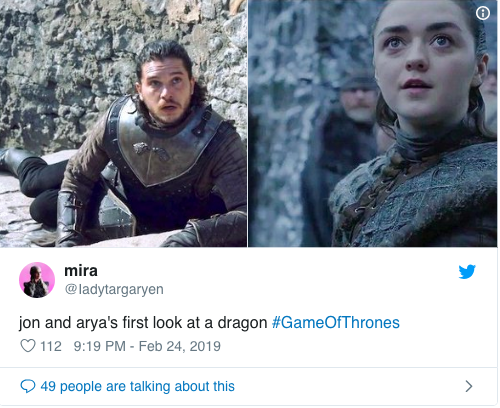Image resolution: width=500 pixels, height=408 pixels.
Task: Like the tweet with the heart icon
Action: coord(28,346)
